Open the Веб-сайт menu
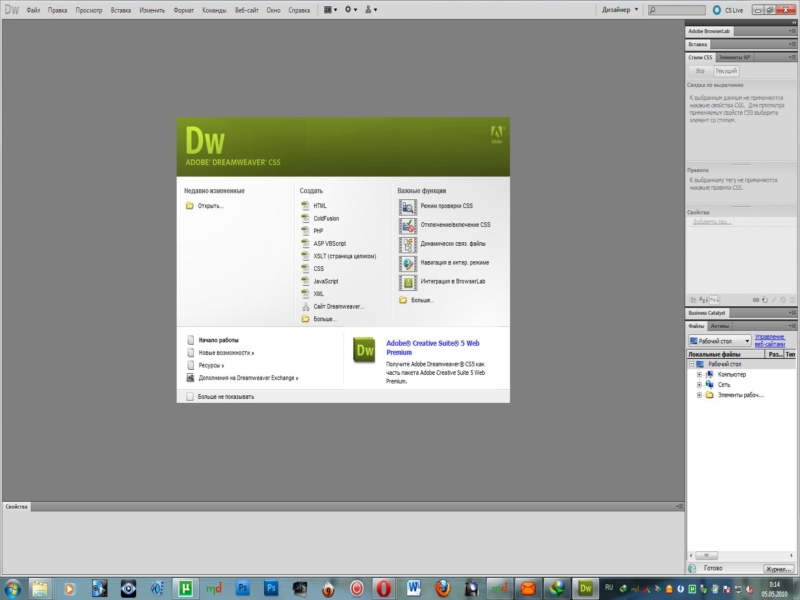Screen dimensions: 800x600 pyautogui.click(x=246, y=10)
